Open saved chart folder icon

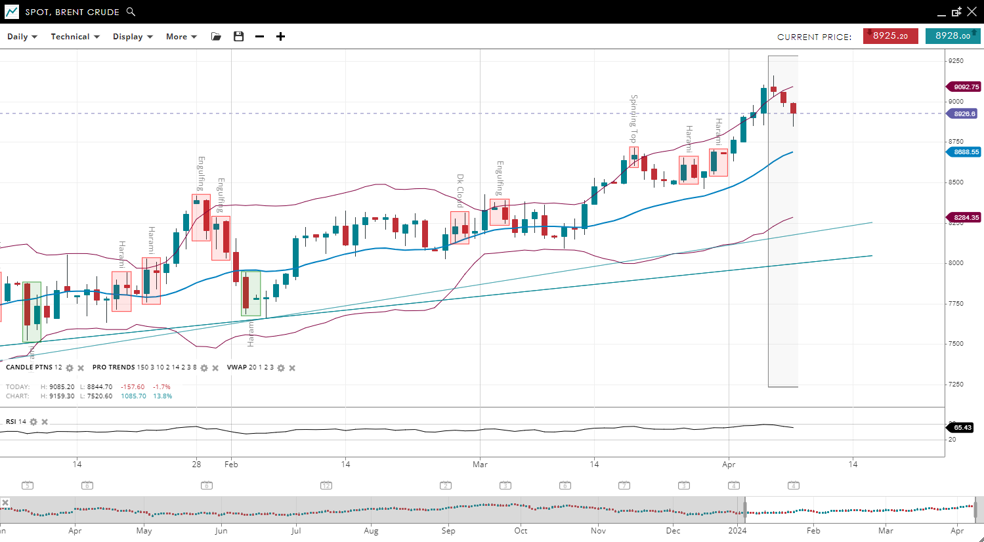[216, 37]
